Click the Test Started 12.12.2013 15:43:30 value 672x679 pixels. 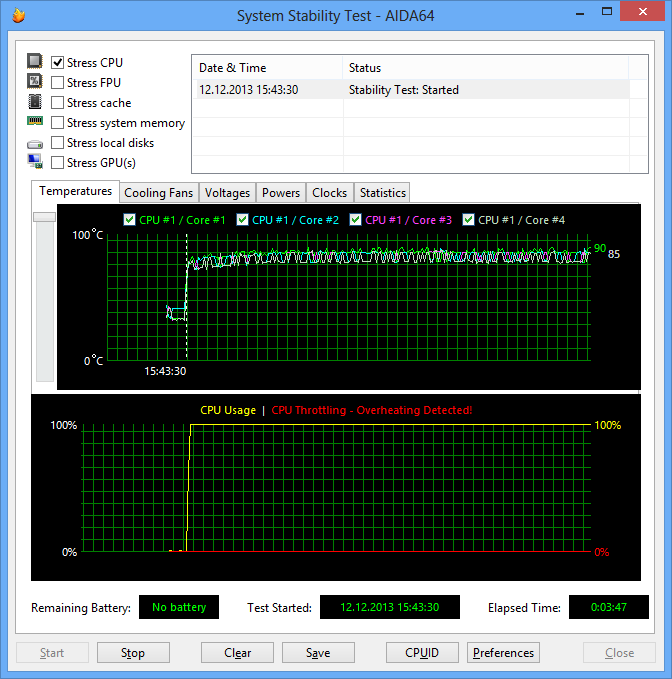(390, 607)
